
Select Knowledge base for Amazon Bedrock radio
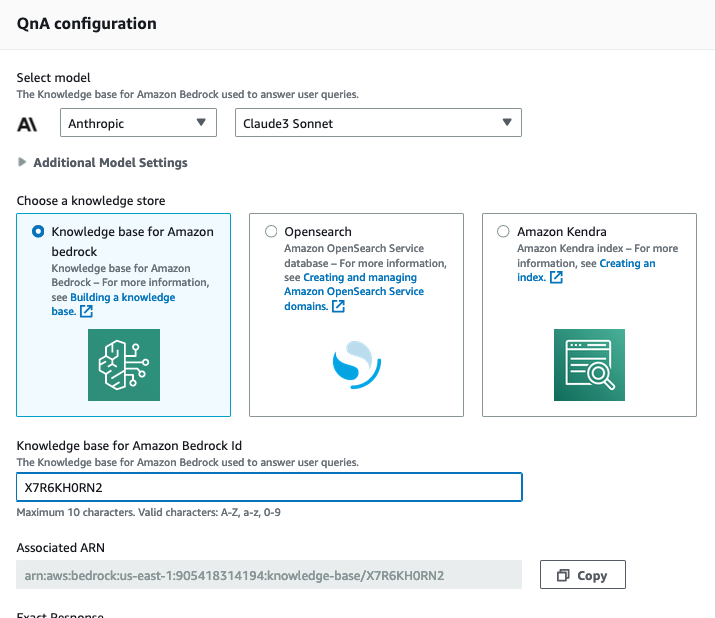click(x=38, y=231)
